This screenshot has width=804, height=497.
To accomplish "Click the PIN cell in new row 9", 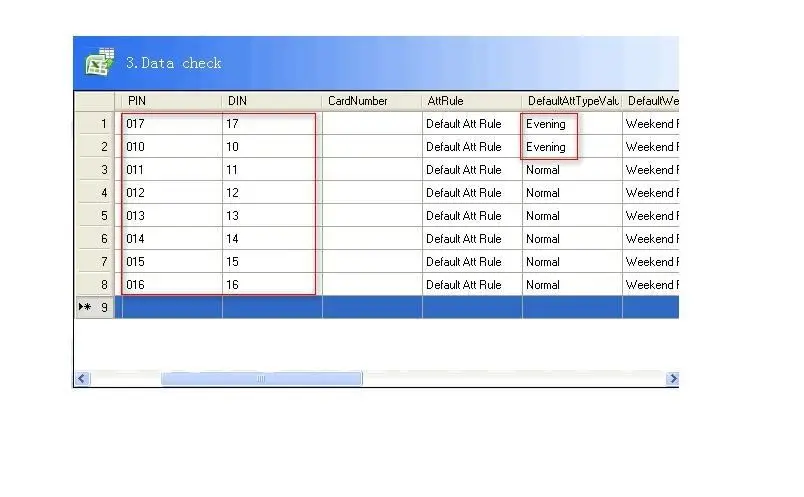I will [x=171, y=307].
